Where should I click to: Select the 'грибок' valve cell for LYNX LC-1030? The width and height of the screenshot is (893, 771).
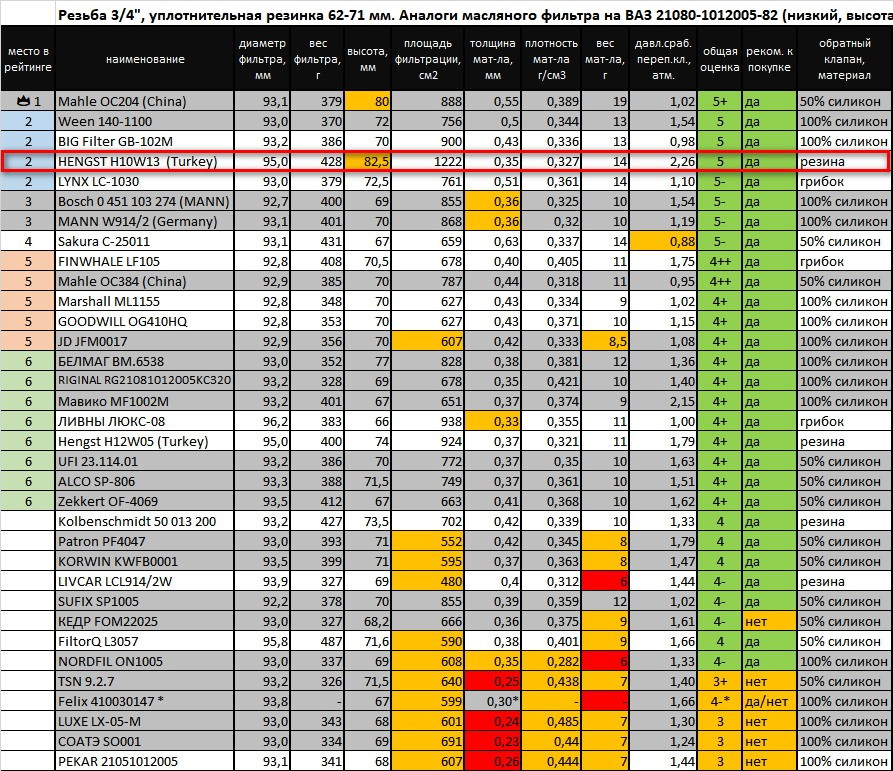click(x=845, y=182)
